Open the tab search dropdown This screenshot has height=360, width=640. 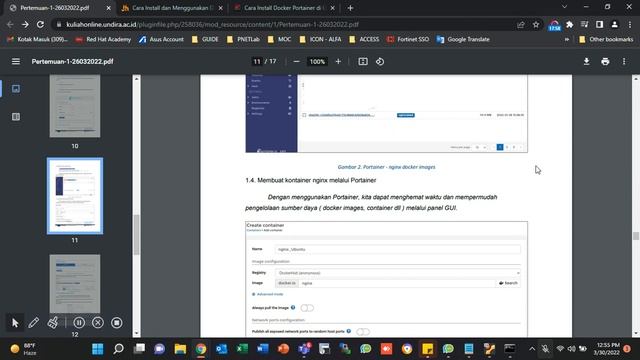click(564, 7)
